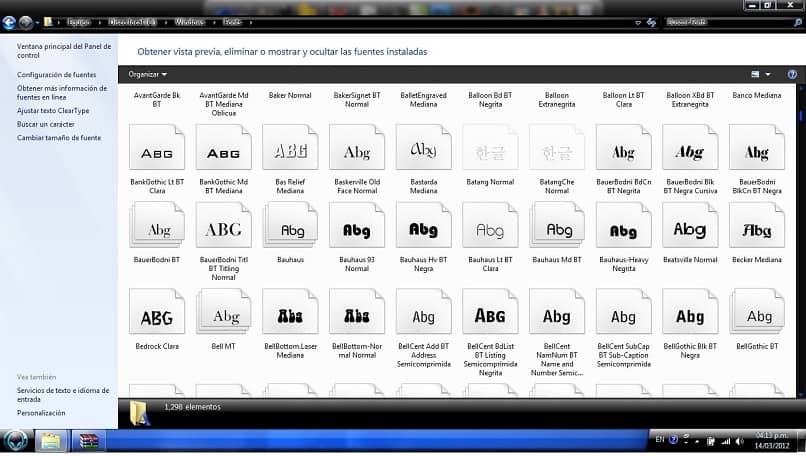
Task: Select the BauerBodni BdCn BT Negrita font
Action: tap(624, 147)
